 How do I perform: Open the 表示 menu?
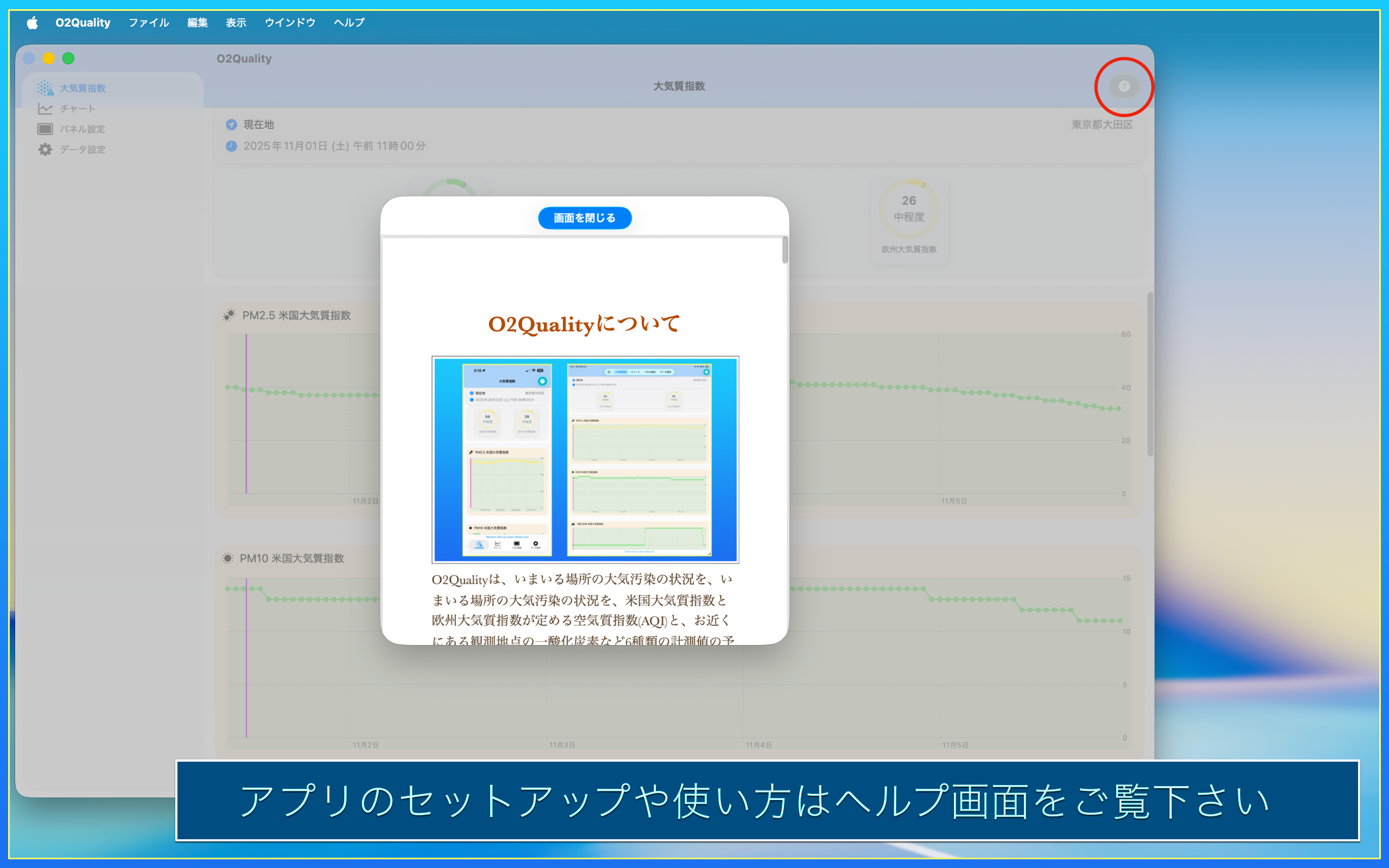click(x=236, y=22)
